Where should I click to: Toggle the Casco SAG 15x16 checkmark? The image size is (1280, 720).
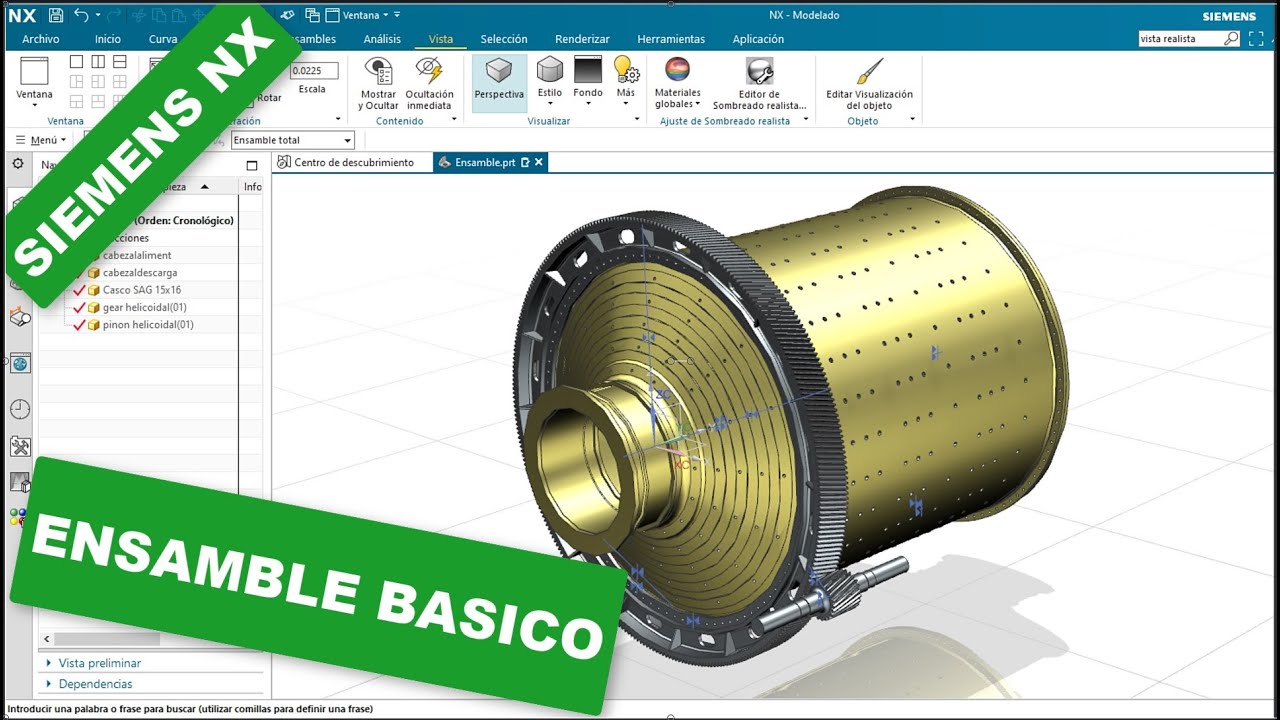click(79, 290)
